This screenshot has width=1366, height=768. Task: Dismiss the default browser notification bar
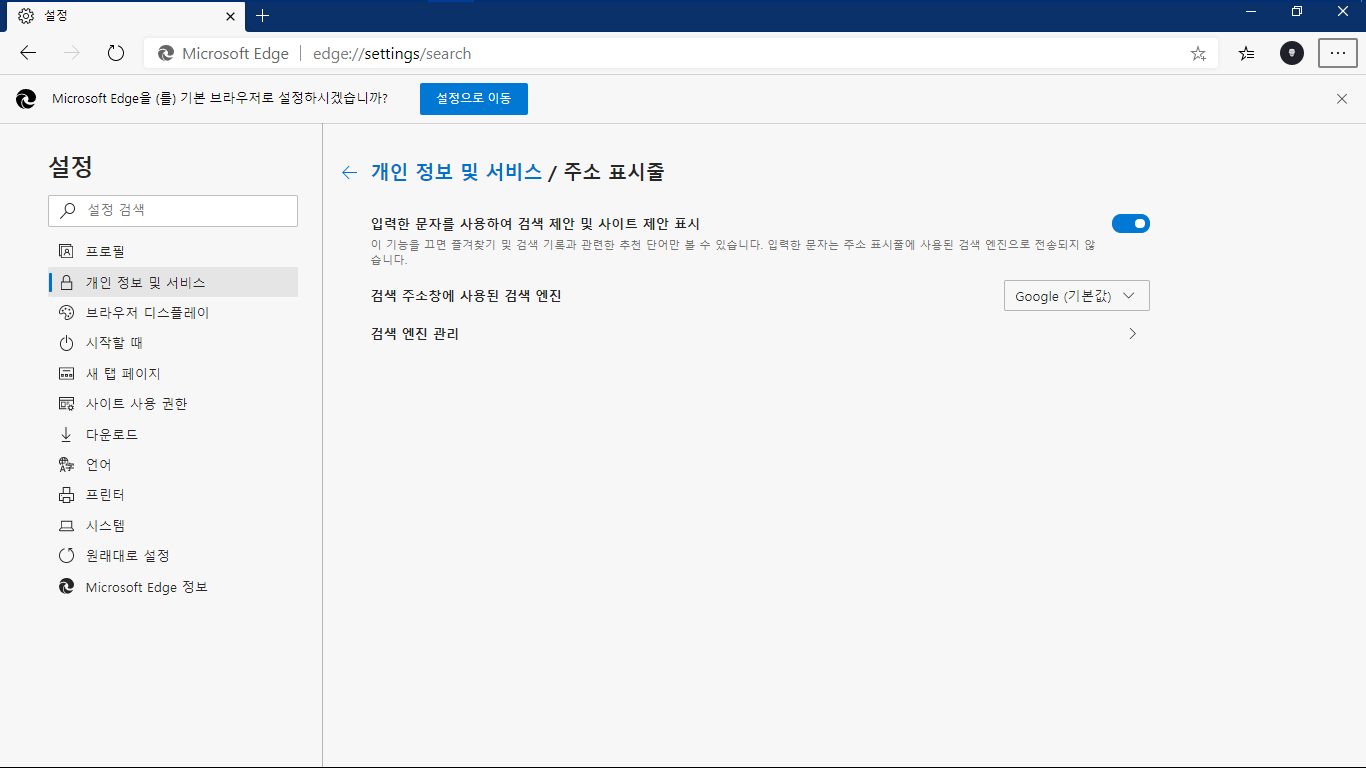(1342, 98)
